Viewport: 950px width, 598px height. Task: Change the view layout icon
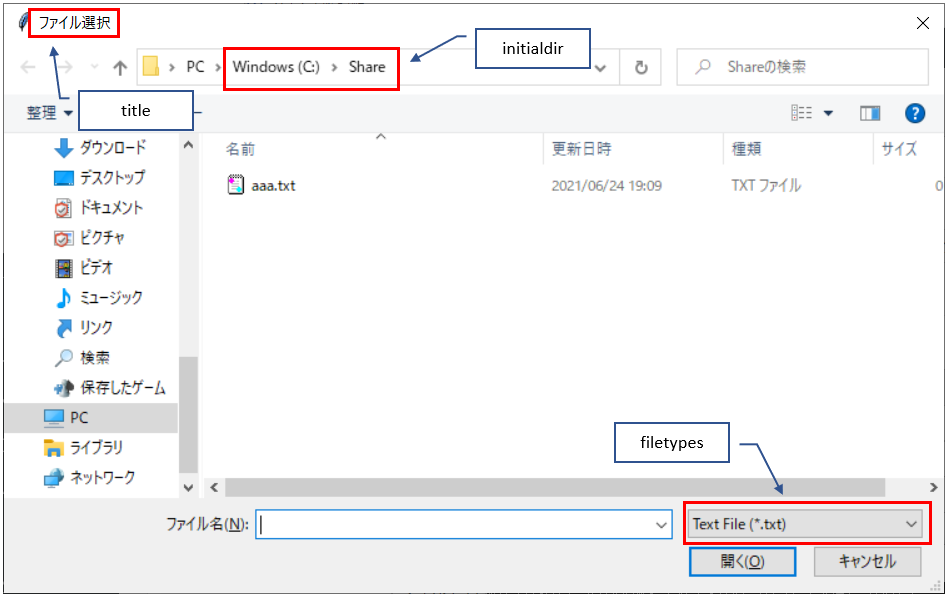coord(802,113)
